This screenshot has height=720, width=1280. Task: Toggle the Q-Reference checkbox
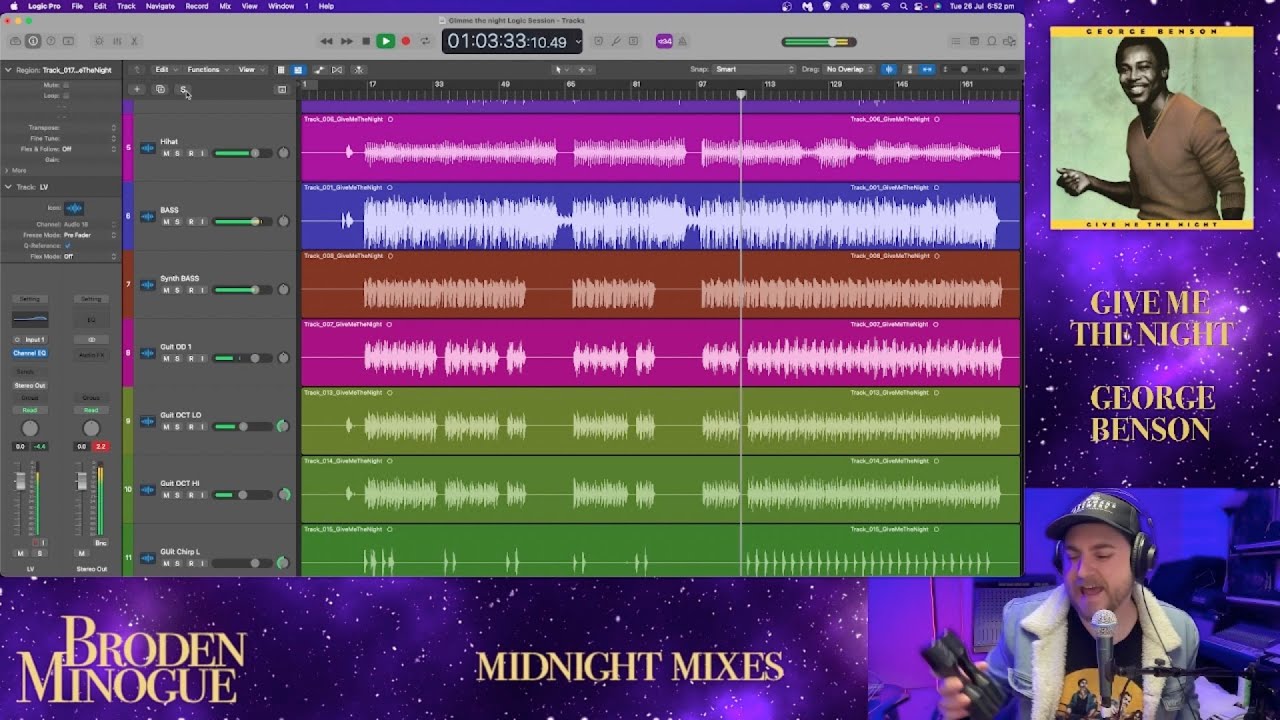(x=67, y=245)
